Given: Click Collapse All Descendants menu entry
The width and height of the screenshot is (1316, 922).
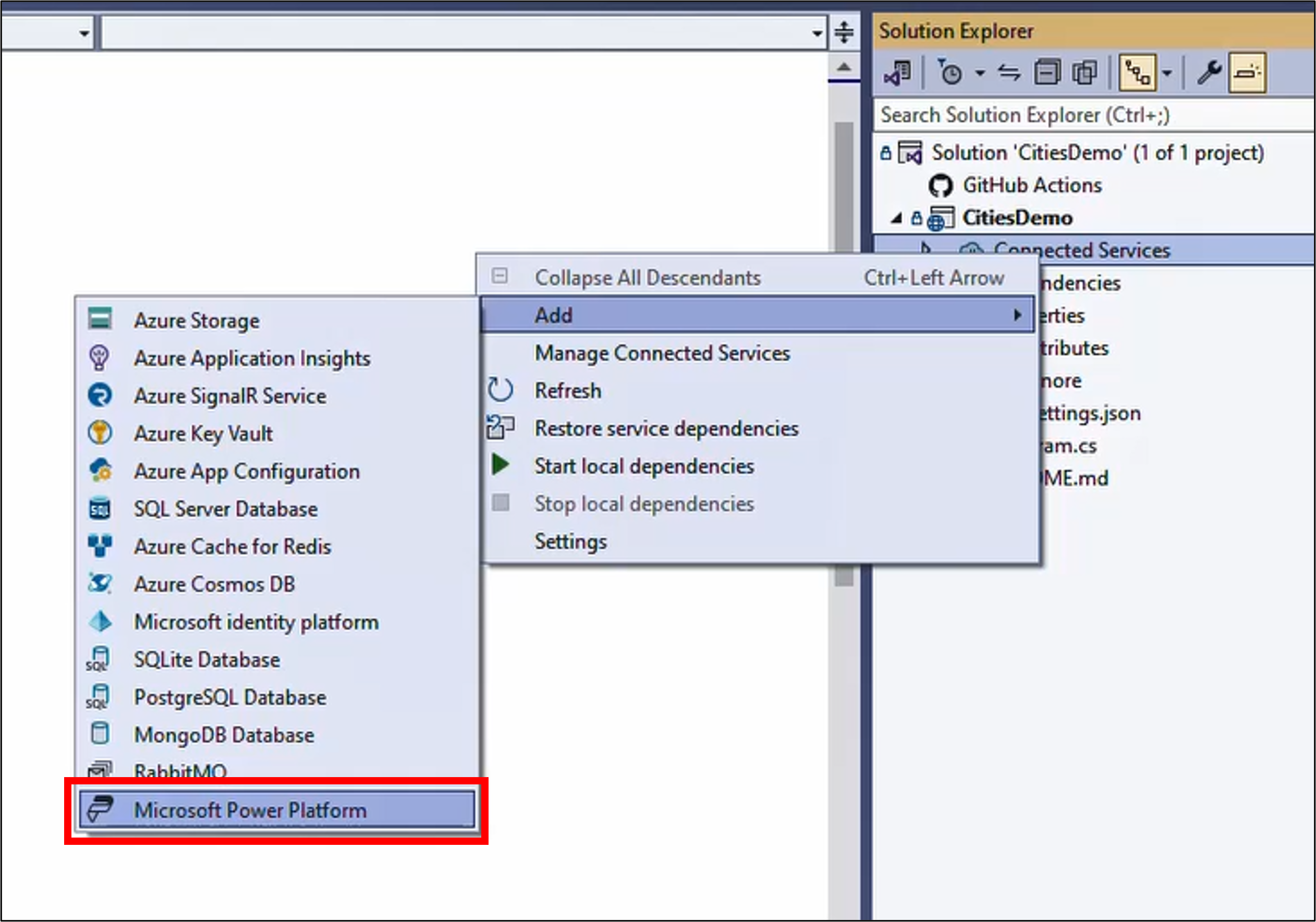Looking at the screenshot, I should pos(758,278).
